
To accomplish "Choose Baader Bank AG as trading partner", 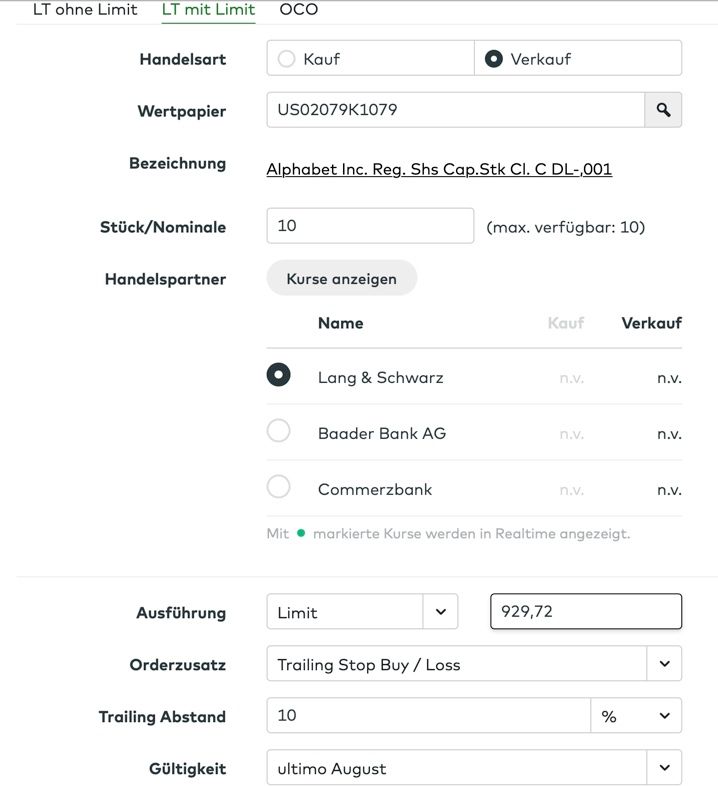I will tap(279, 431).
